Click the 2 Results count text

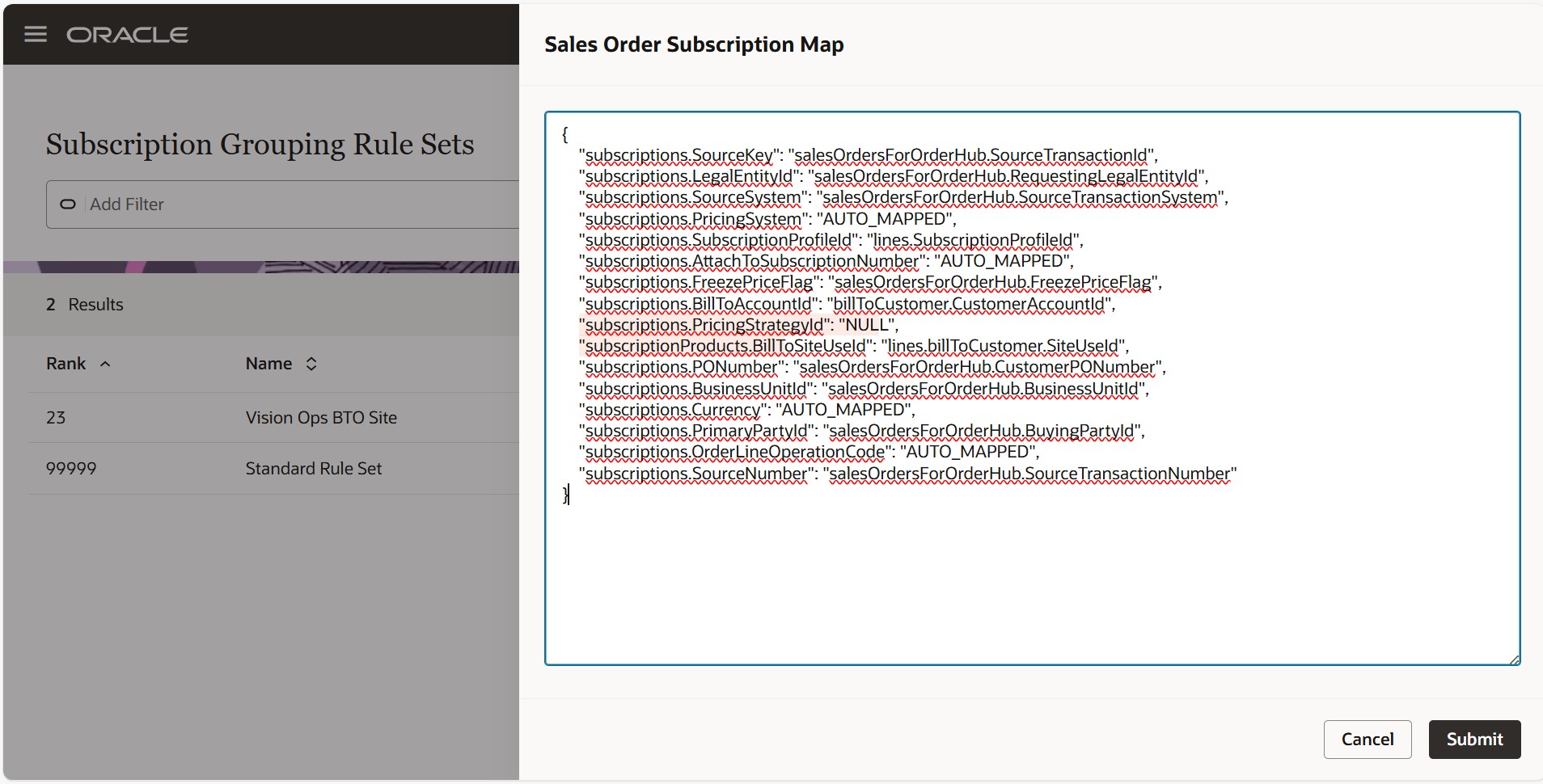(x=85, y=305)
